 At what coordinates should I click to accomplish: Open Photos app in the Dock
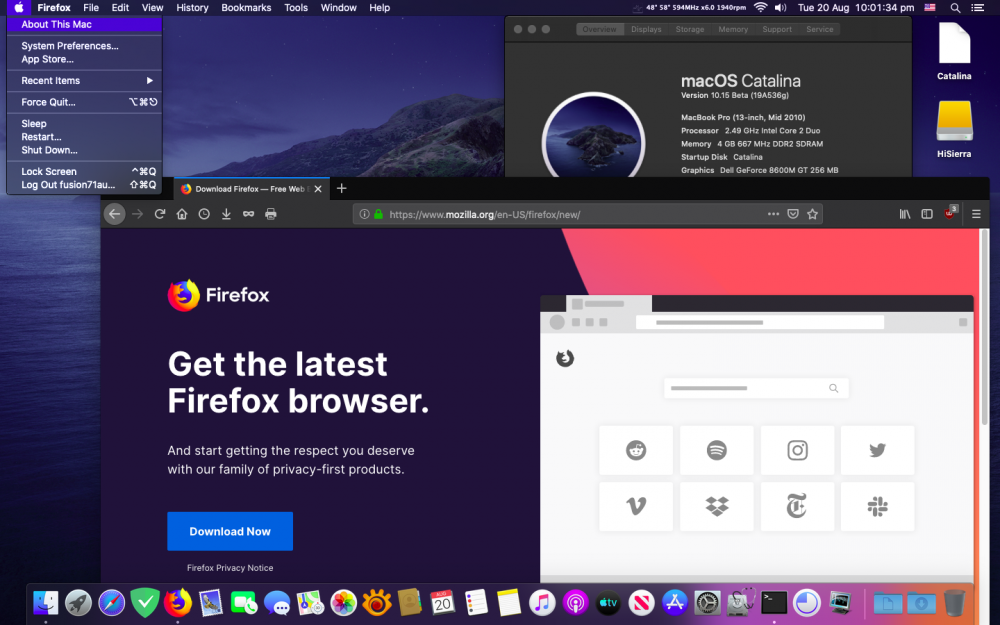[343, 603]
